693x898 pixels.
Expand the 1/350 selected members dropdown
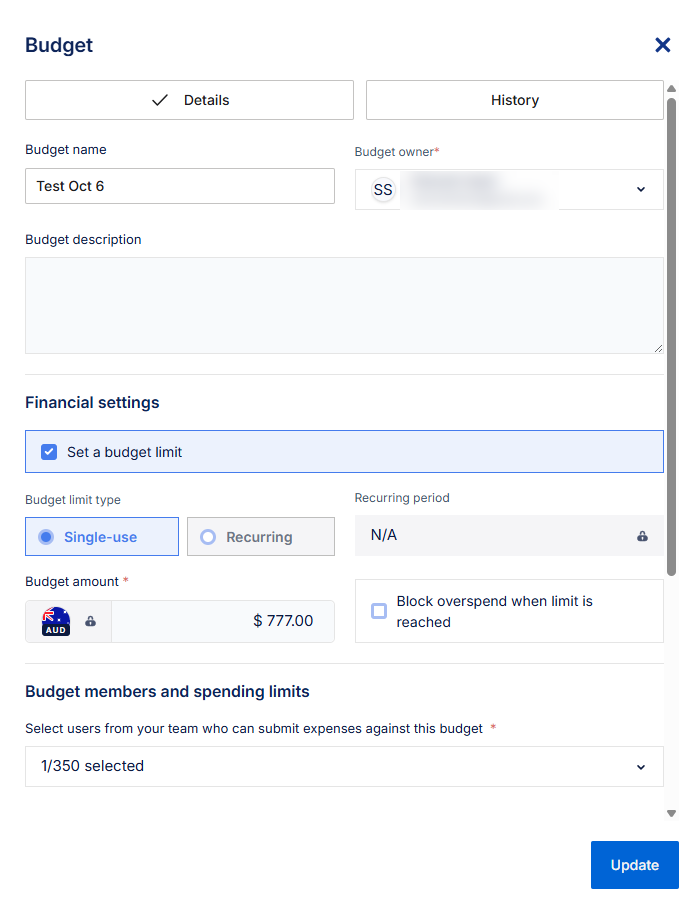point(641,767)
